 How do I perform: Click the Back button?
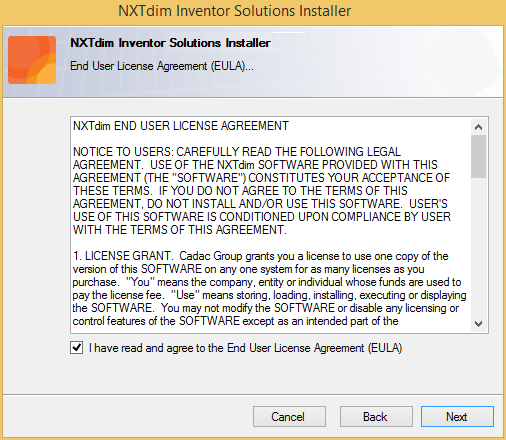[376, 417]
